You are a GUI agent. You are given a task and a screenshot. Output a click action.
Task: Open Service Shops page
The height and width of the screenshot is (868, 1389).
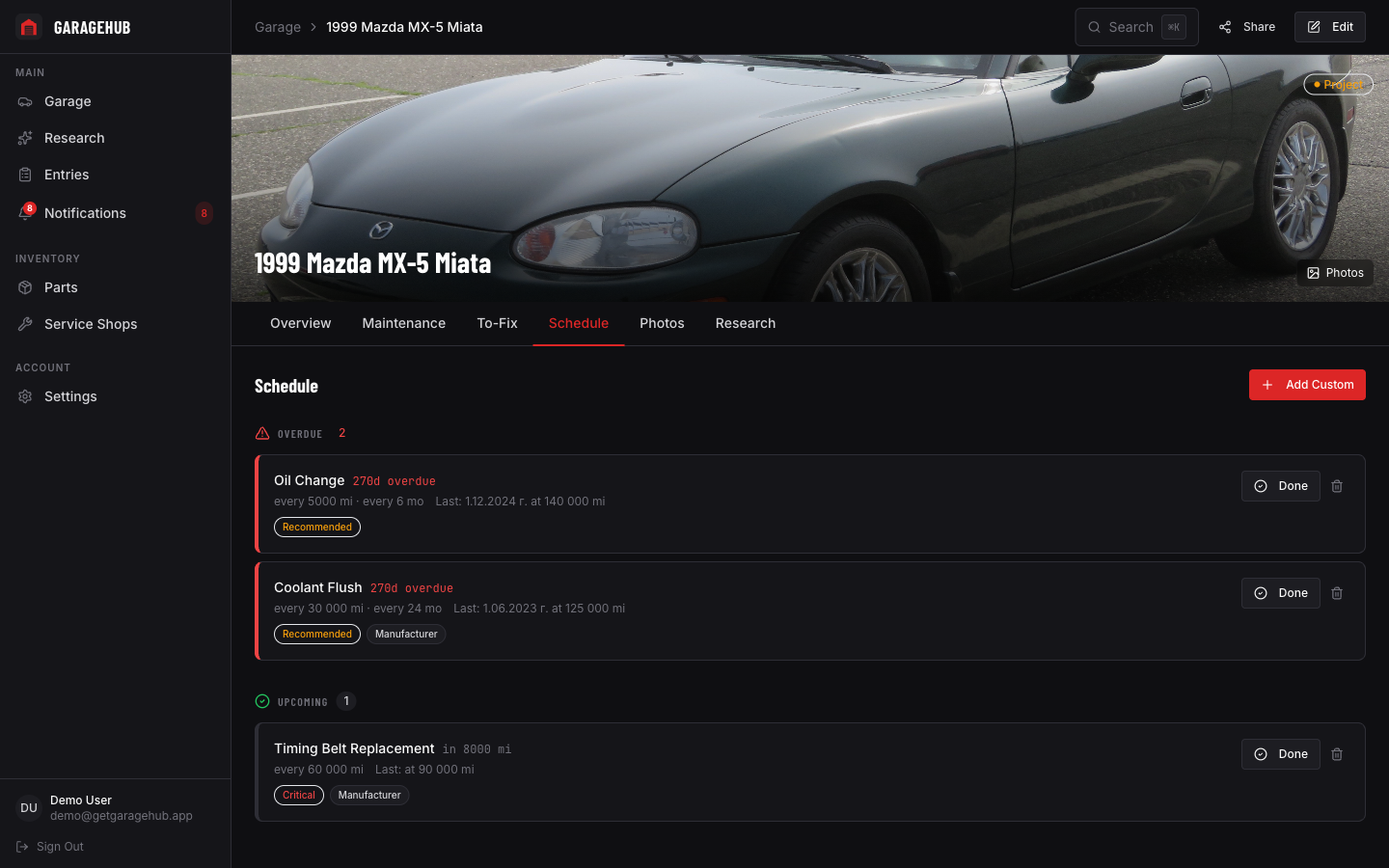click(x=116, y=324)
